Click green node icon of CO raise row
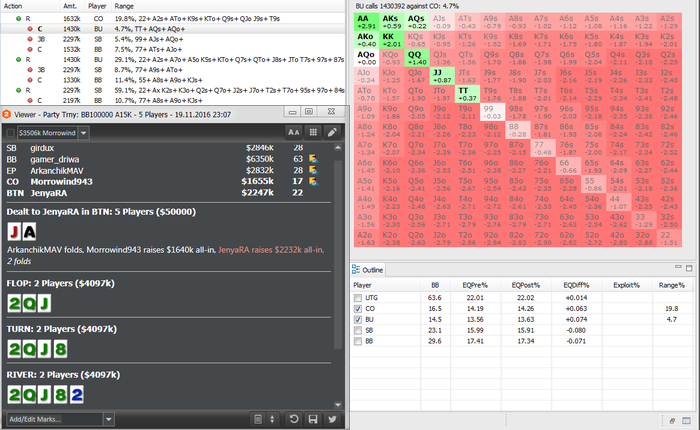 point(18,19)
